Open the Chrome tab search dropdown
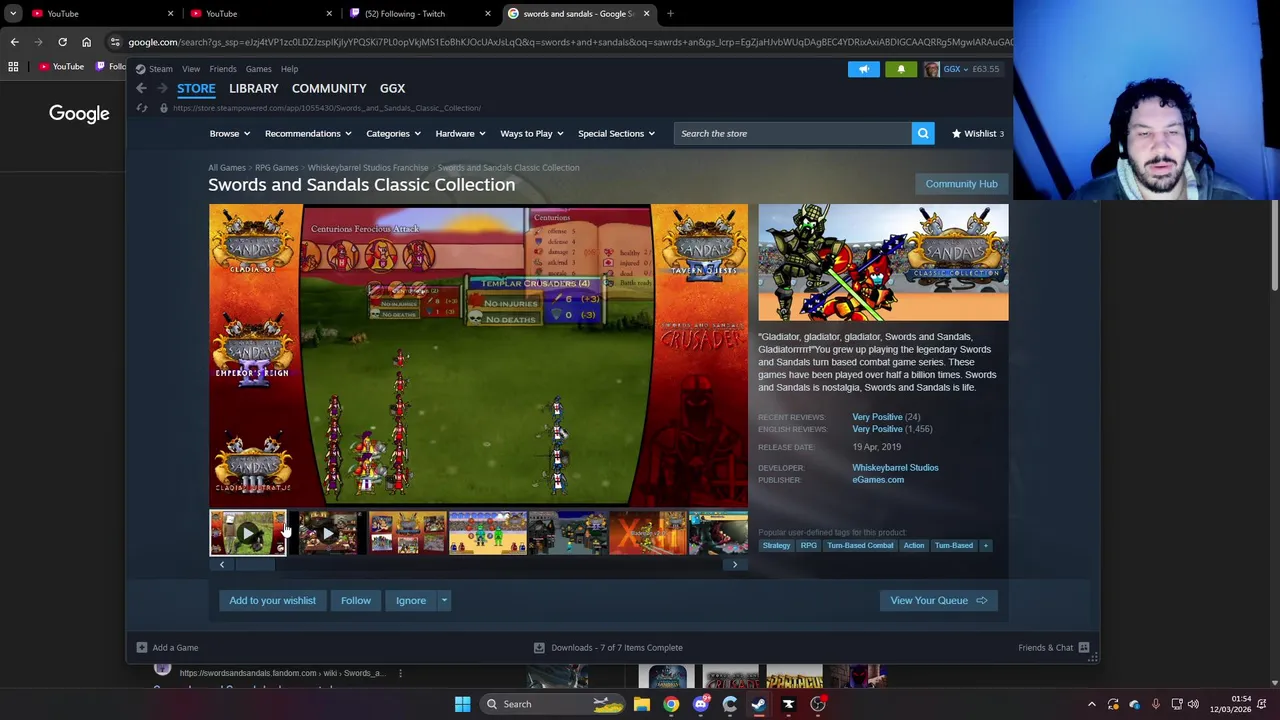The image size is (1280, 720). [13, 13]
